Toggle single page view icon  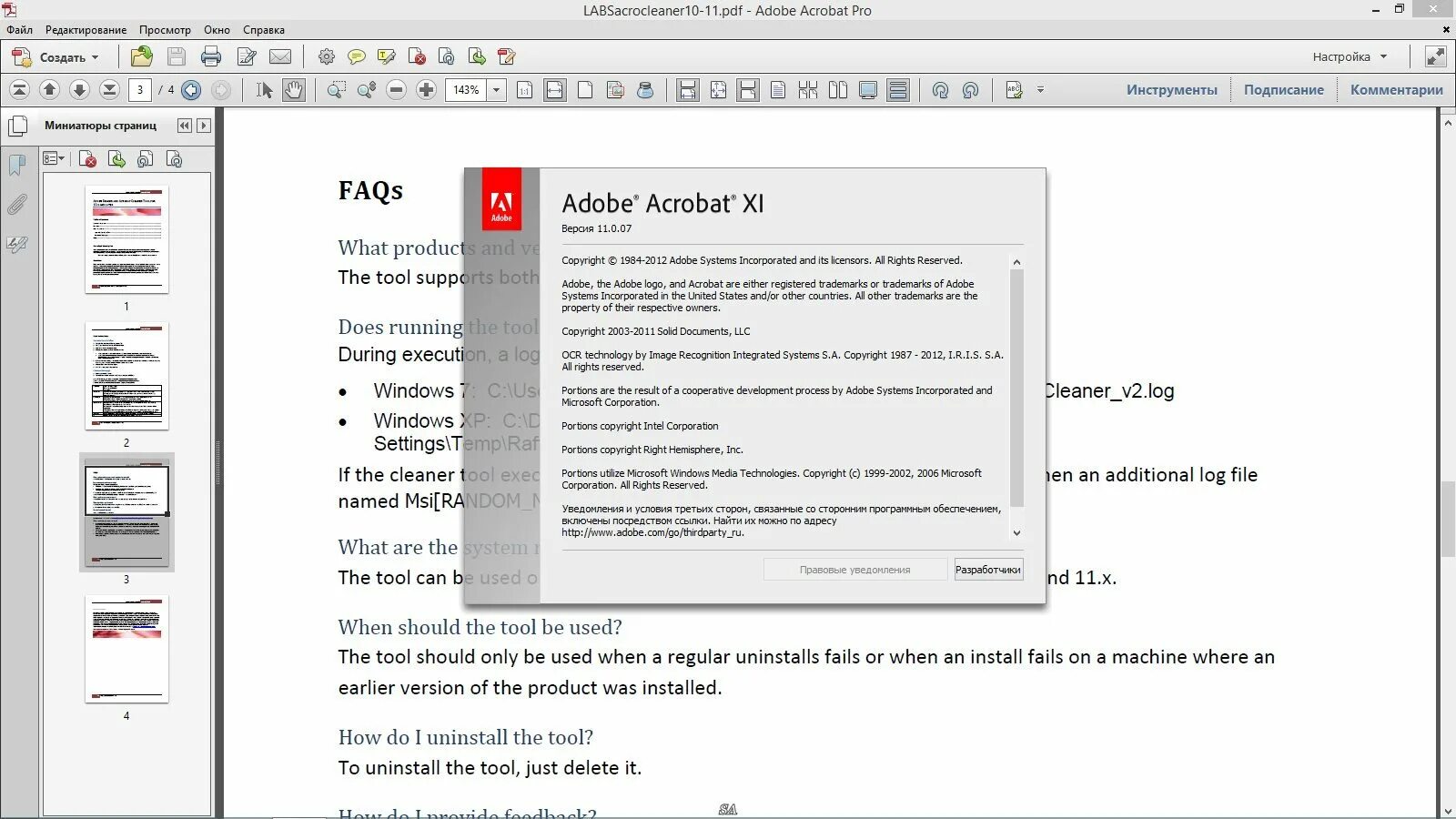[x=778, y=89]
